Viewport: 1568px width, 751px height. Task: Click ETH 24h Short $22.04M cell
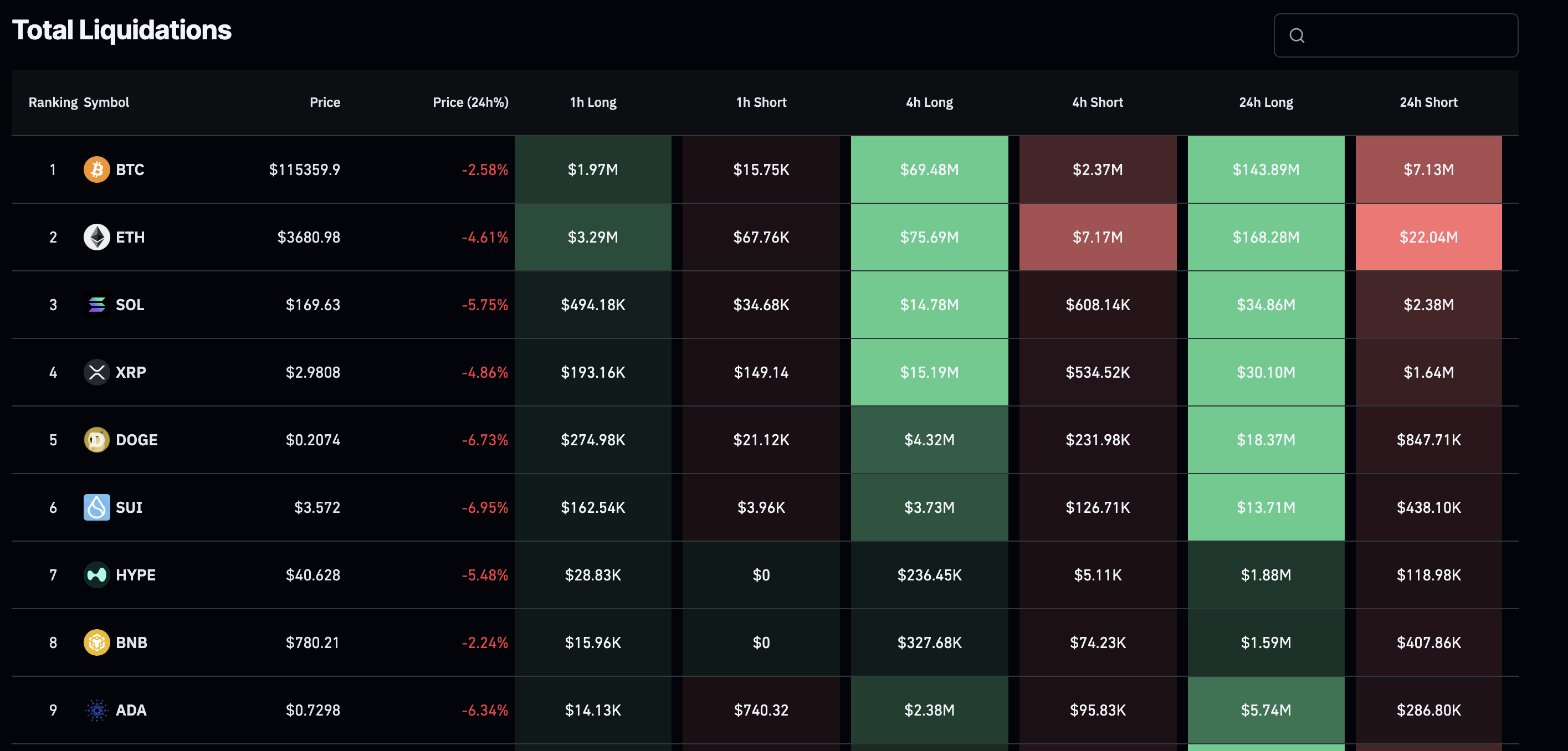coord(1428,236)
